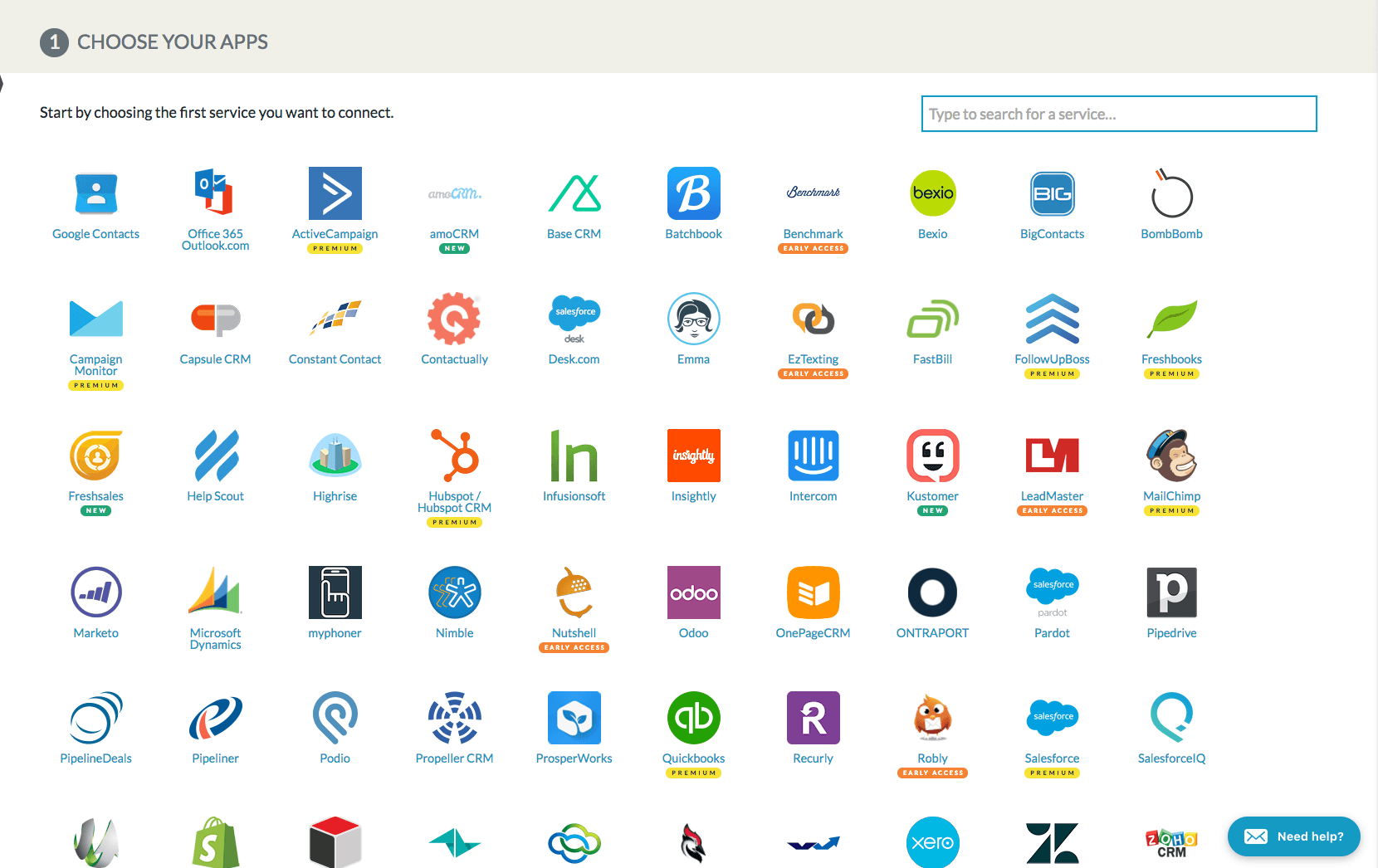The height and width of the screenshot is (868, 1378).
Task: Pick the Marketo icon
Action: click(x=96, y=592)
